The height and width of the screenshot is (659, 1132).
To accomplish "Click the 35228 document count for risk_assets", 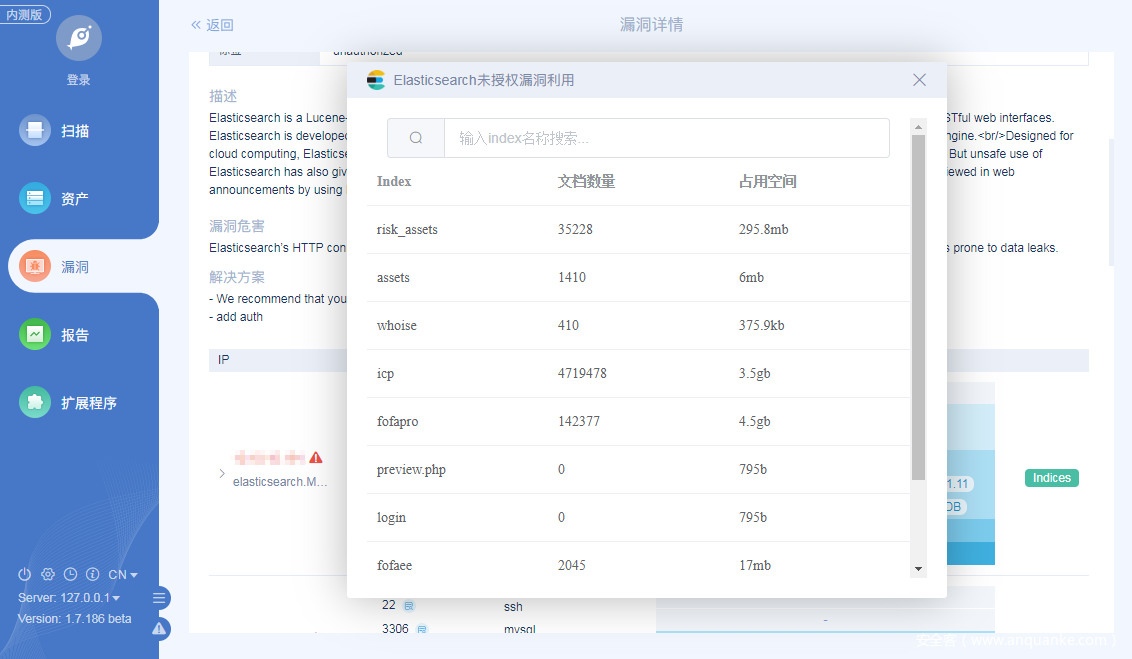I will coord(575,230).
